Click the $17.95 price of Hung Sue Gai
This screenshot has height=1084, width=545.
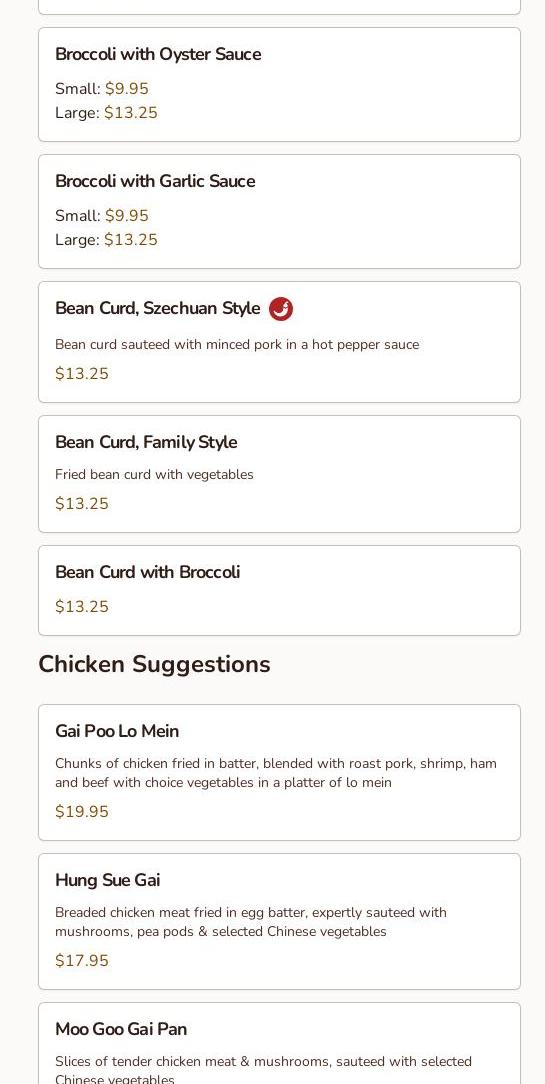coord(82,961)
